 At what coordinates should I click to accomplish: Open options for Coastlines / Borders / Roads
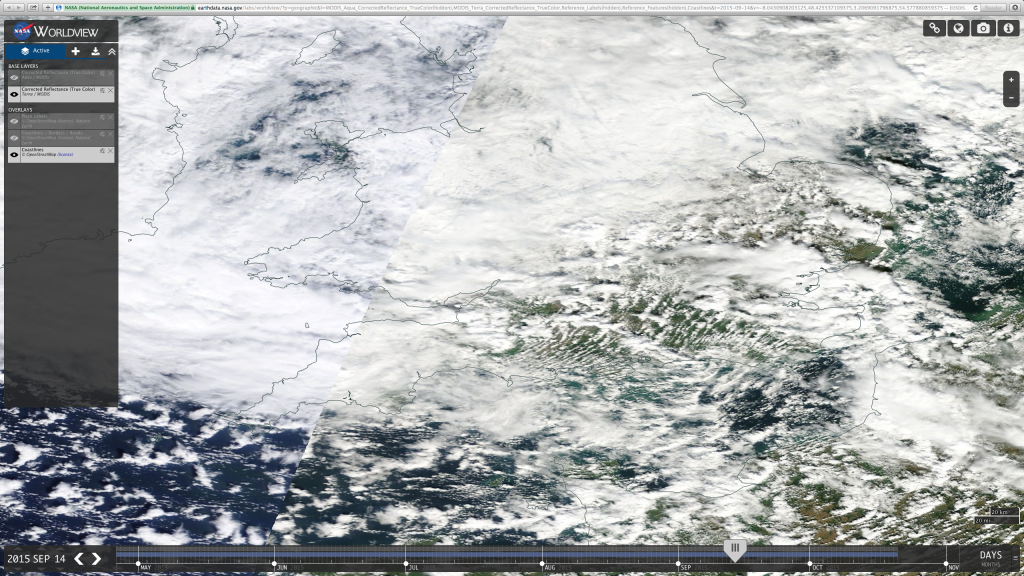pos(103,135)
